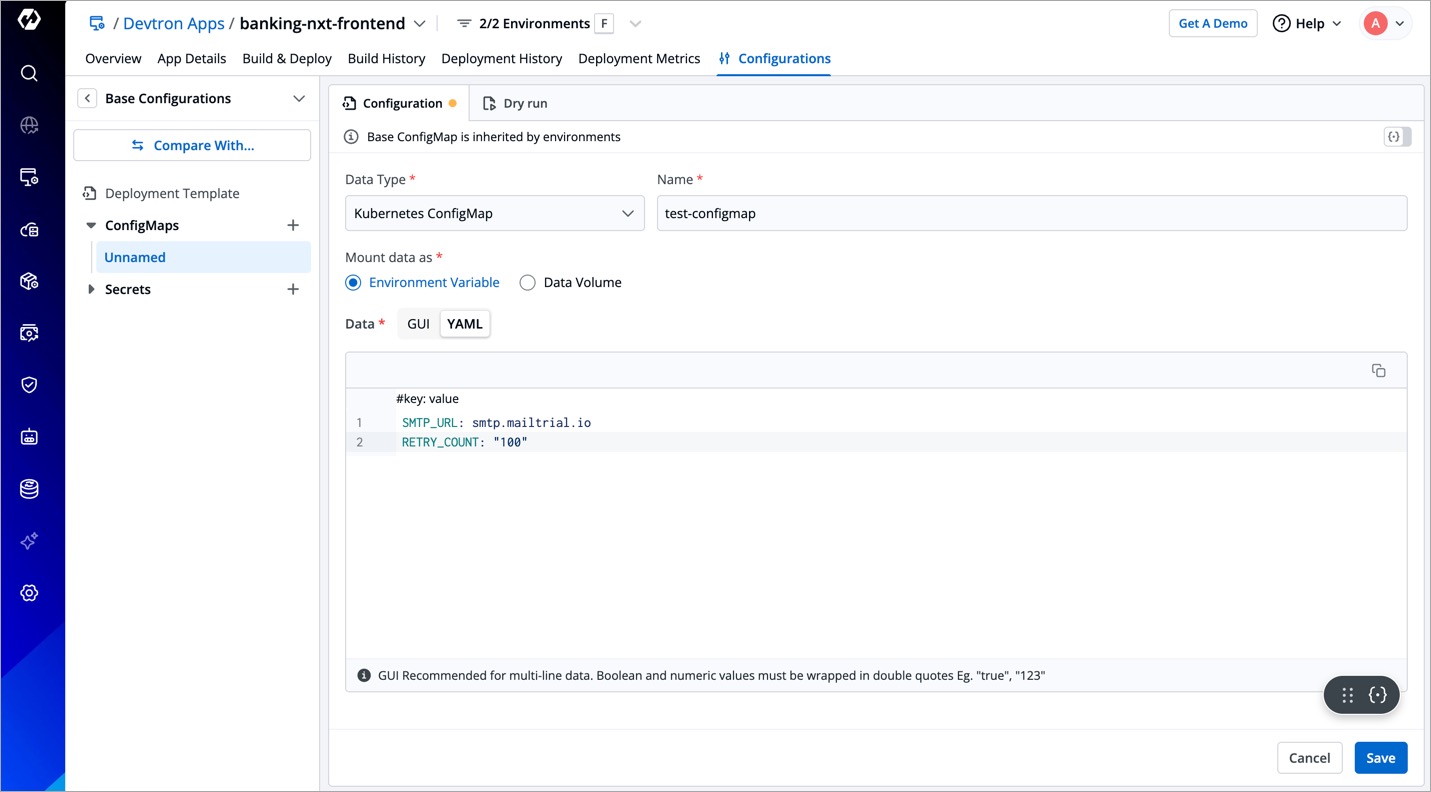
Task: Expand the Secrets tree section
Action: tap(91, 289)
